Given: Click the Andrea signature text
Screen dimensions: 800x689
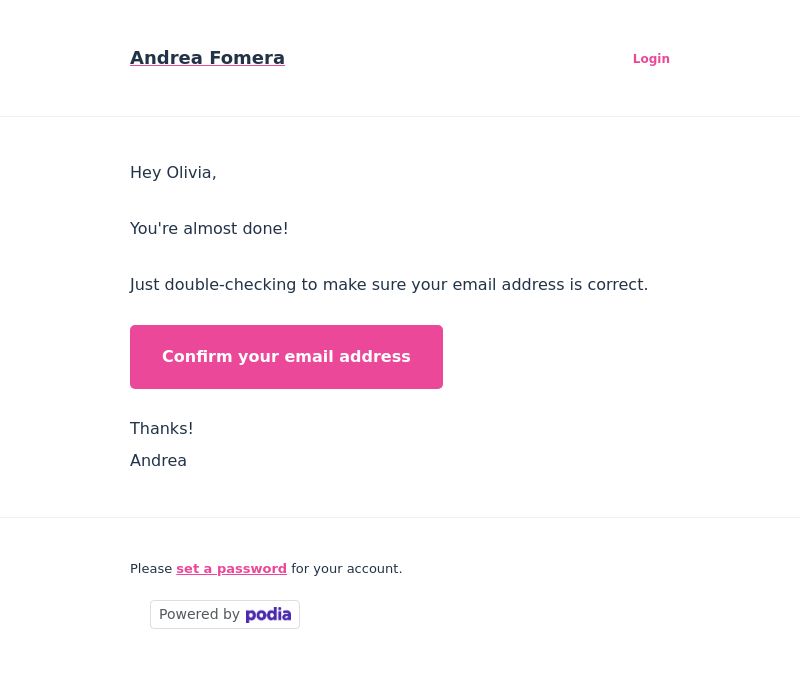Looking at the screenshot, I should [158, 460].
